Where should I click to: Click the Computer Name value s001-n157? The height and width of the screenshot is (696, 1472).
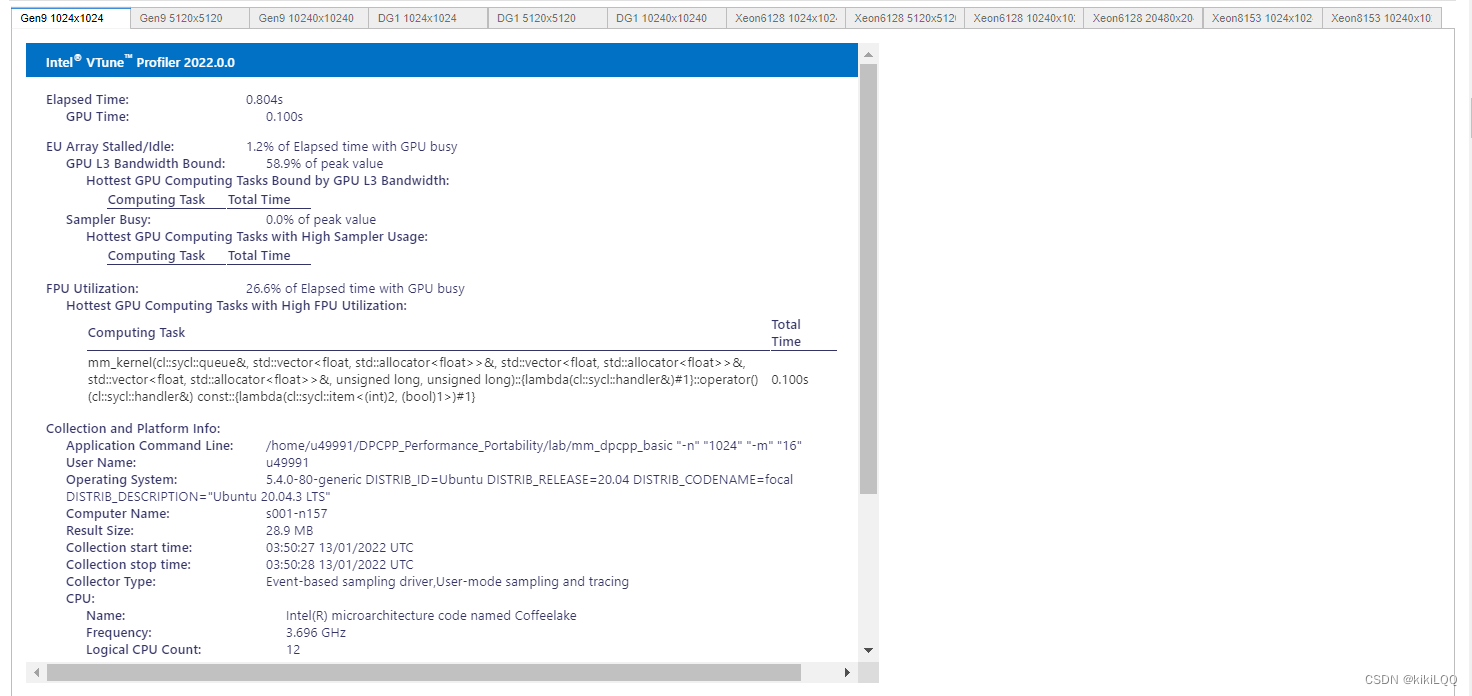point(296,513)
